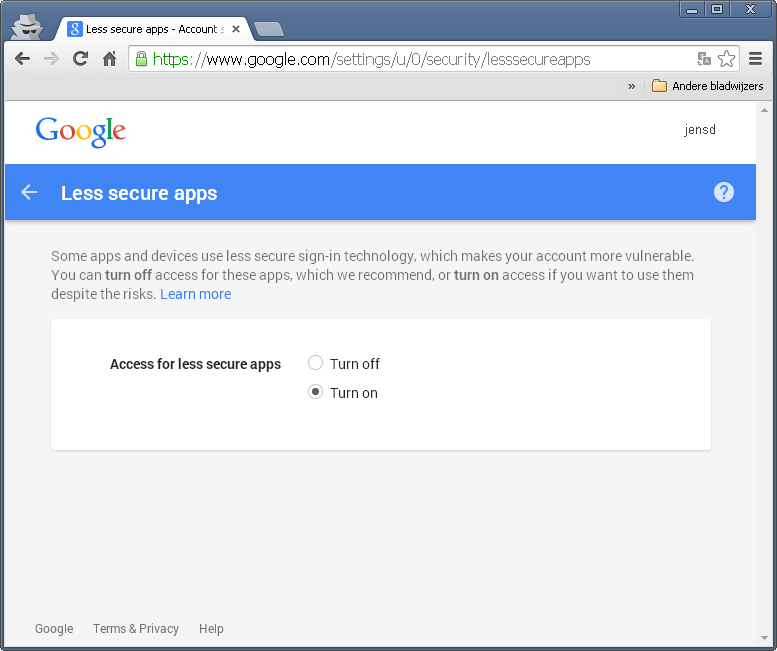
Task: Open the Andere bladwijzers folder
Action: pyautogui.click(x=708, y=86)
